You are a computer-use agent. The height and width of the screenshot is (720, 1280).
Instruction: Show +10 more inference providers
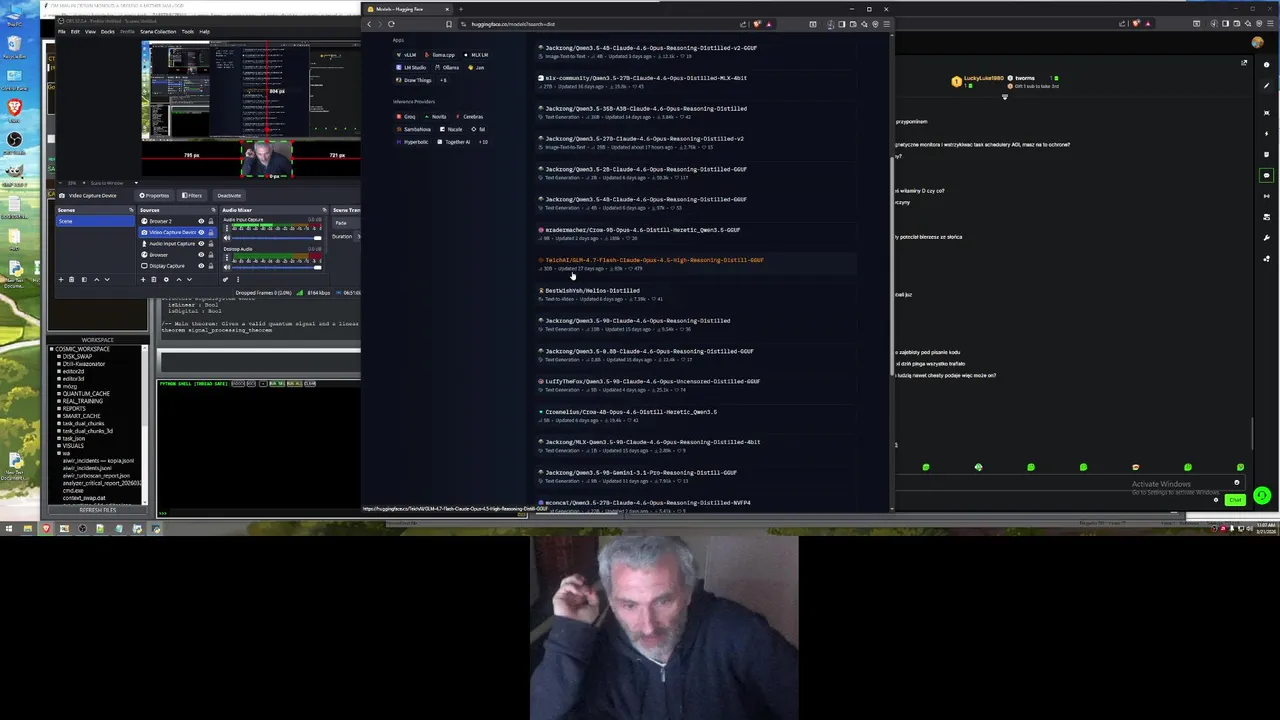[x=483, y=142]
